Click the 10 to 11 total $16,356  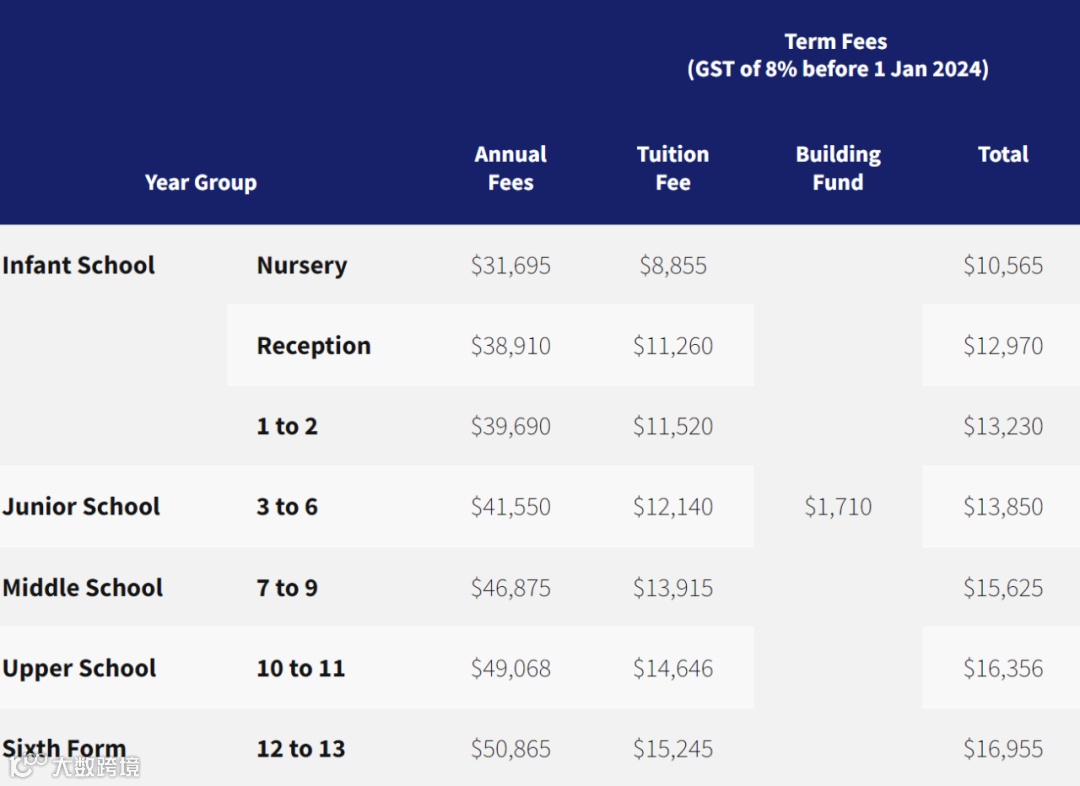[1003, 669]
